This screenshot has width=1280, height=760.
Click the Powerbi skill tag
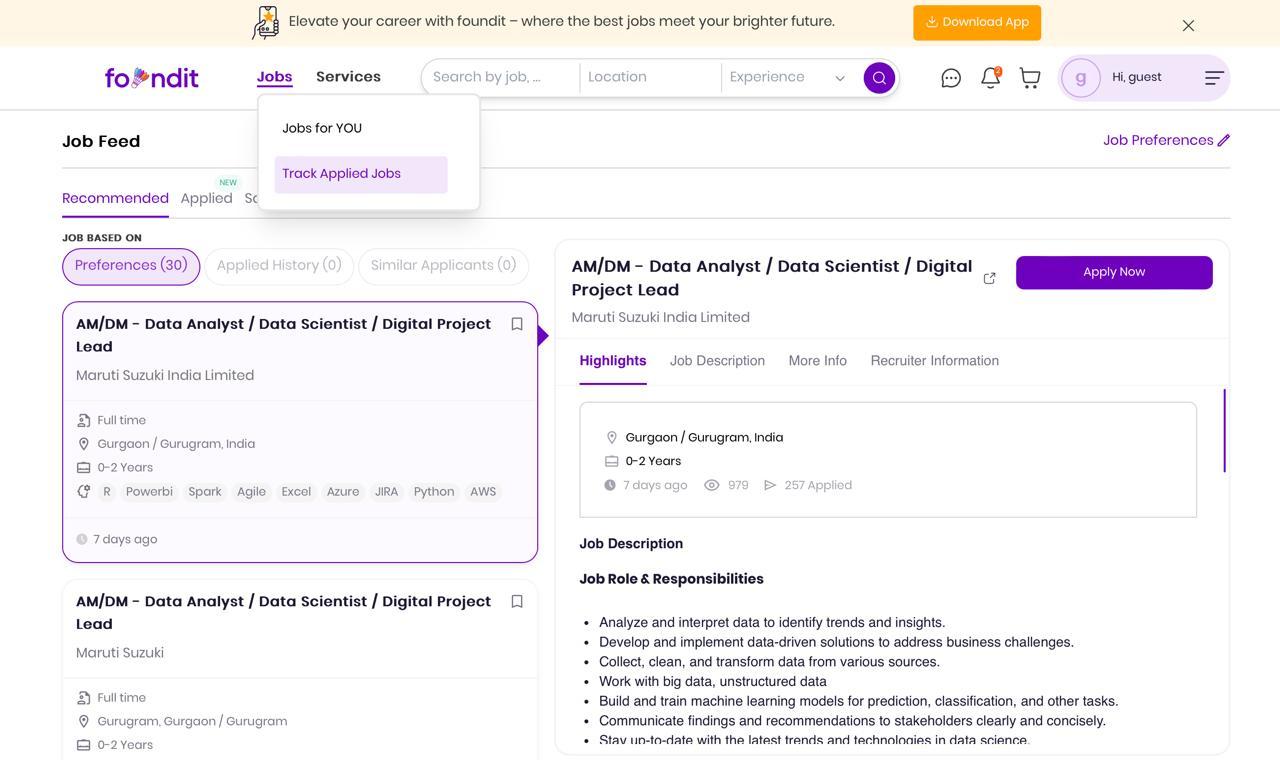149,492
